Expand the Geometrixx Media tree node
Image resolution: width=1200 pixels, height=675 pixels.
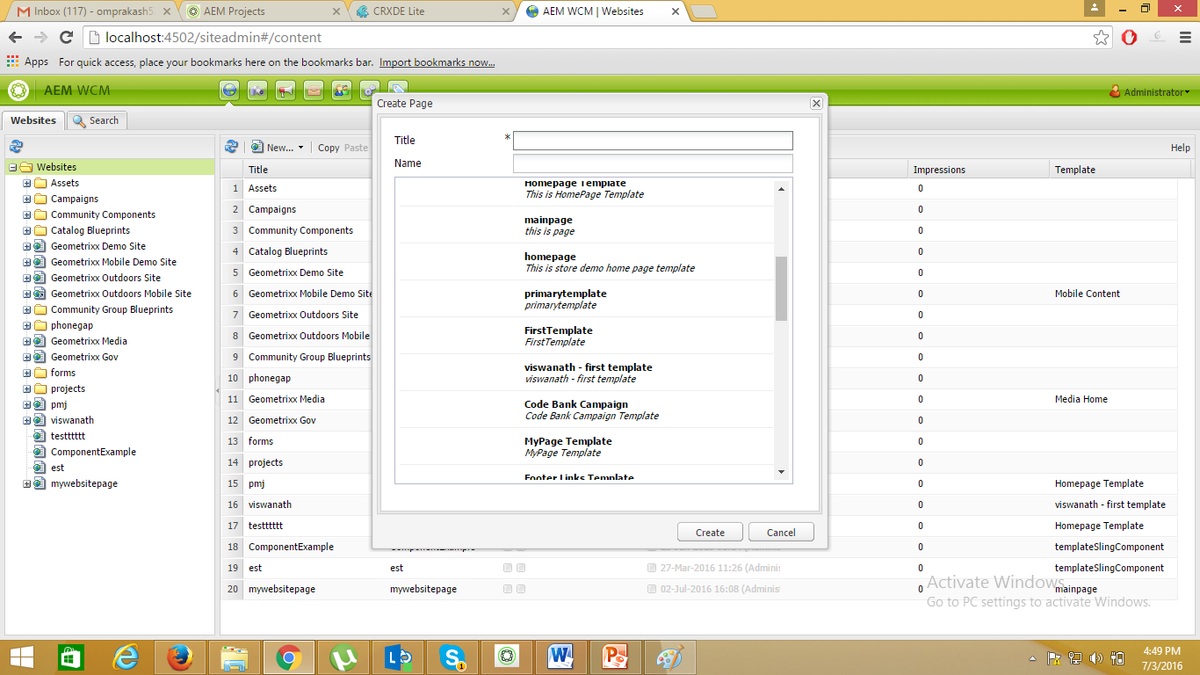pos(27,341)
